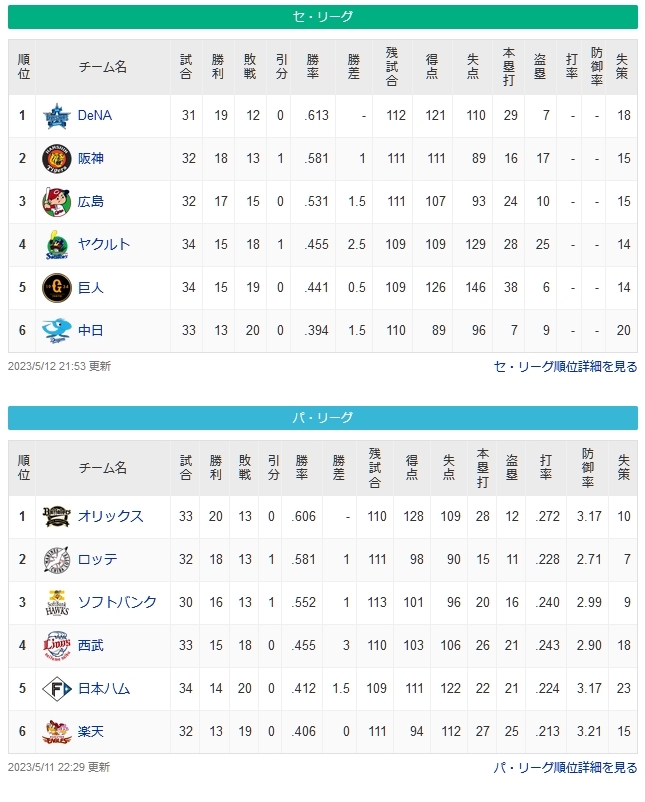645x802 pixels.
Task: Click the Yakult Swallows team logo
Action: 56,245
